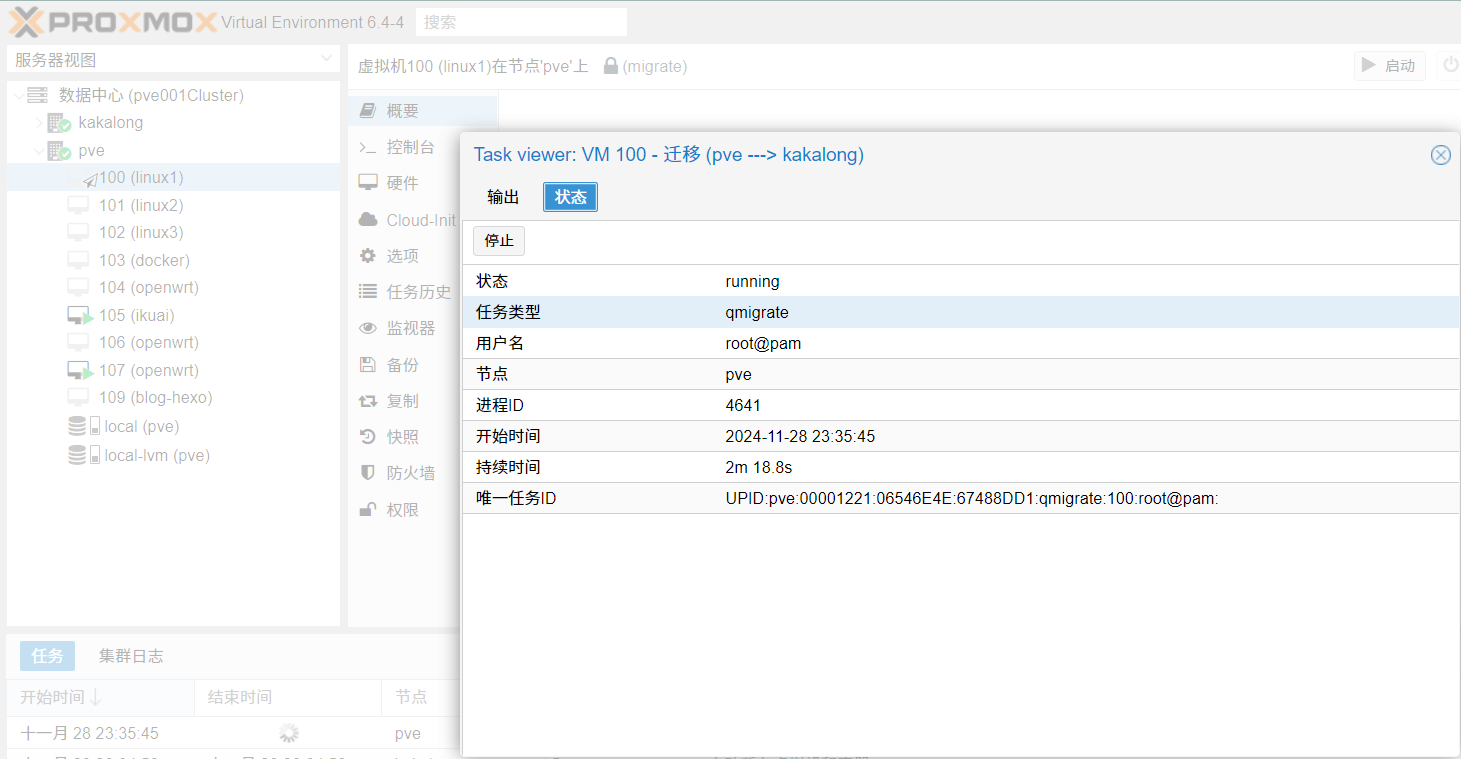This screenshot has height=759, width=1461.
Task: Select 103 (docker) in the tree
Action: (143, 260)
